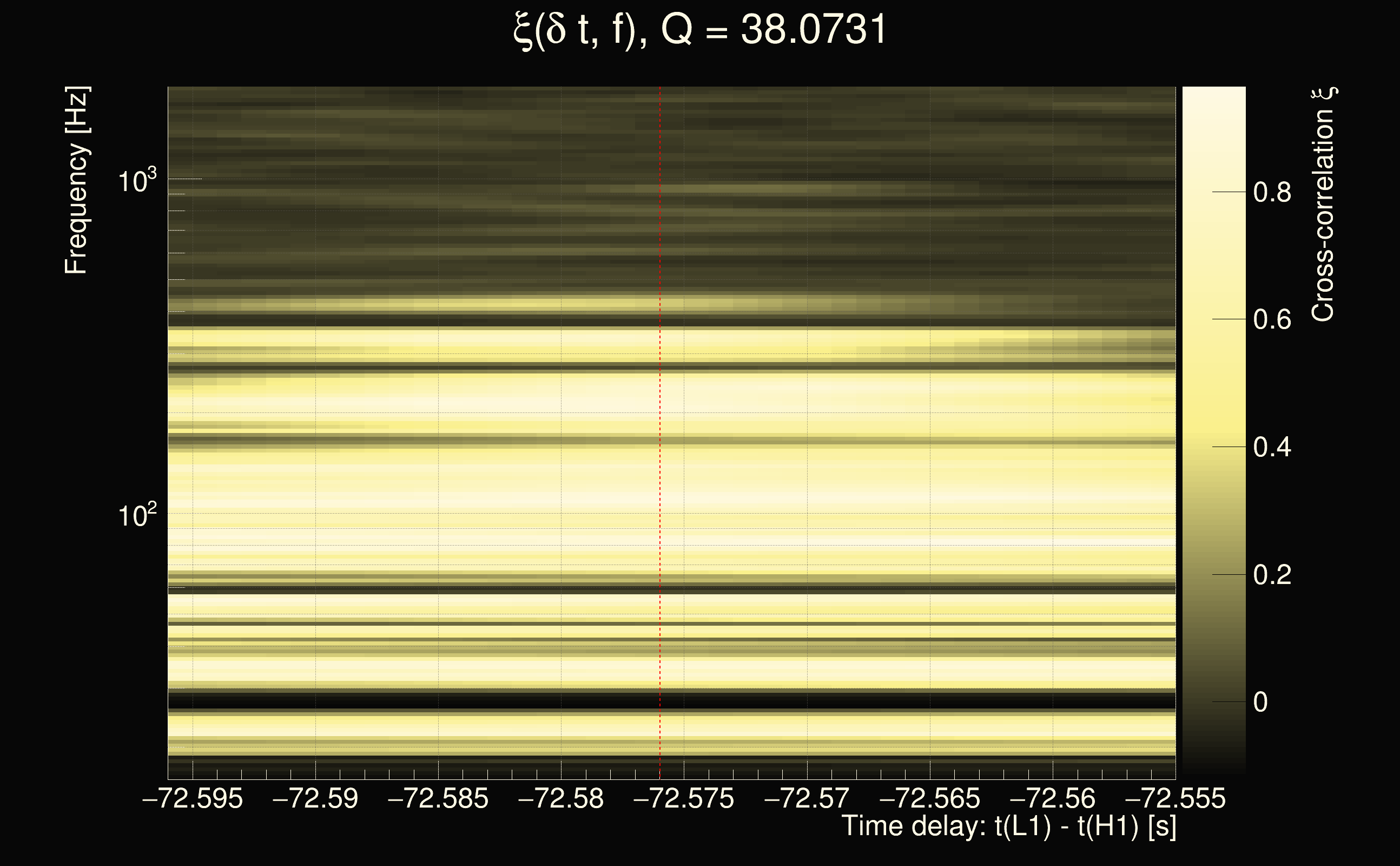Click the 0.8 tick on the colorbar
Screen dimensions: 1400x866
tap(1272, 193)
